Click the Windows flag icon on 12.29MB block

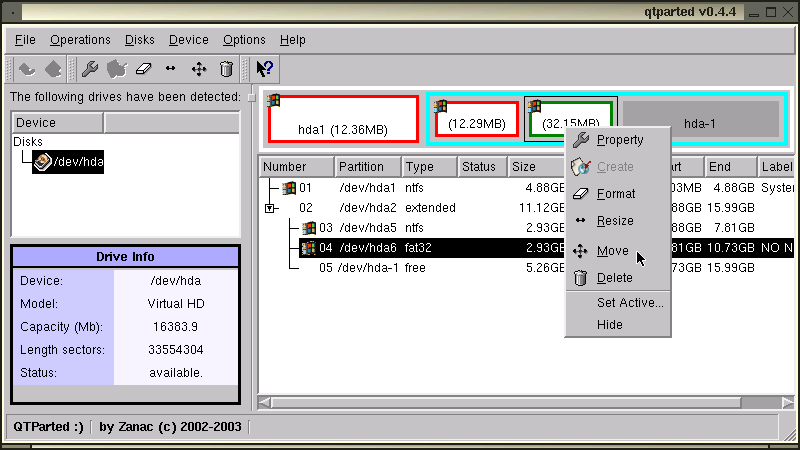440,106
